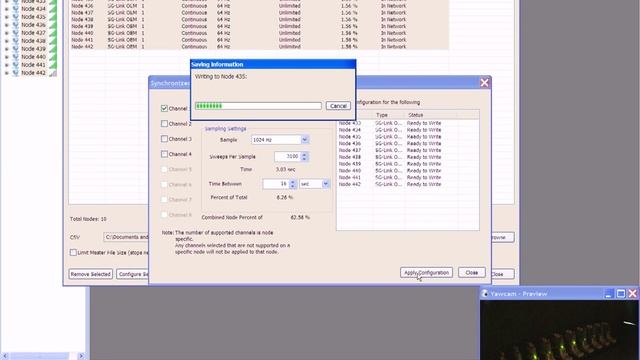Click the green saving progress bar
Viewport: 640px width, 360px height.
(258, 106)
